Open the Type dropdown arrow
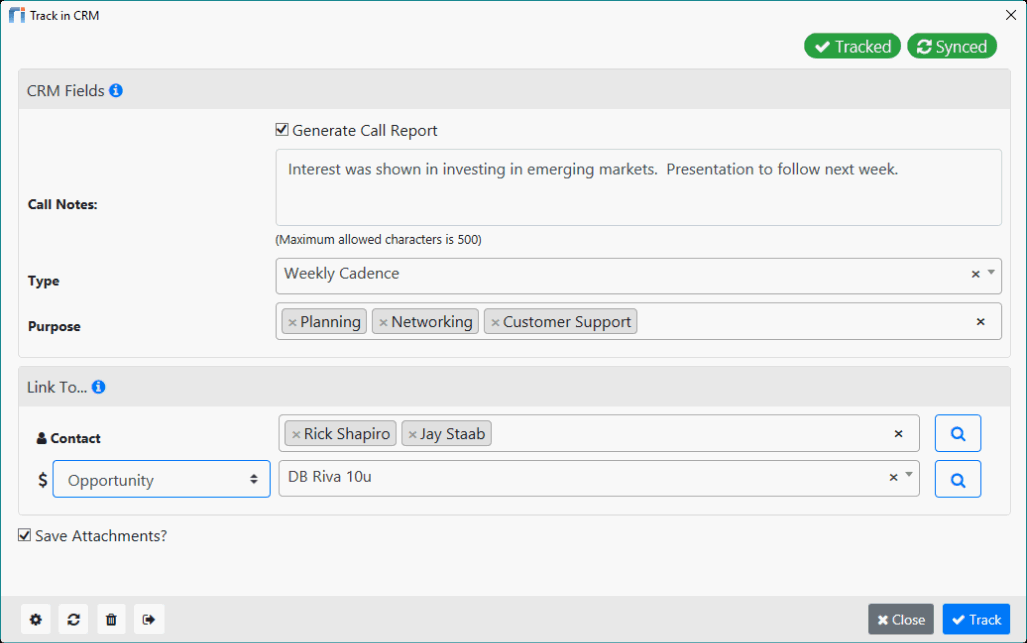 (991, 272)
